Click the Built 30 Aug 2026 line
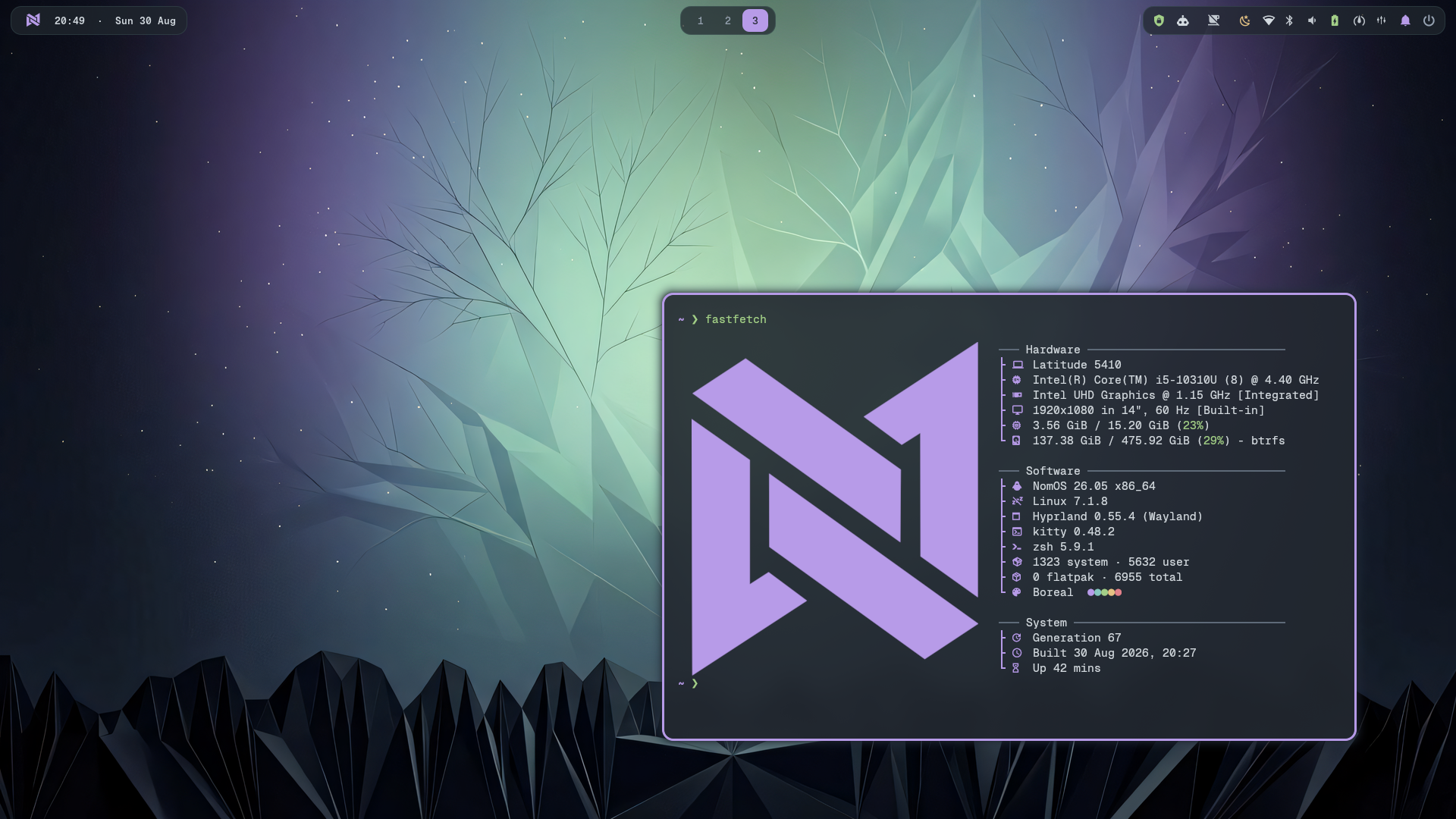The image size is (1456, 819). tap(1114, 653)
